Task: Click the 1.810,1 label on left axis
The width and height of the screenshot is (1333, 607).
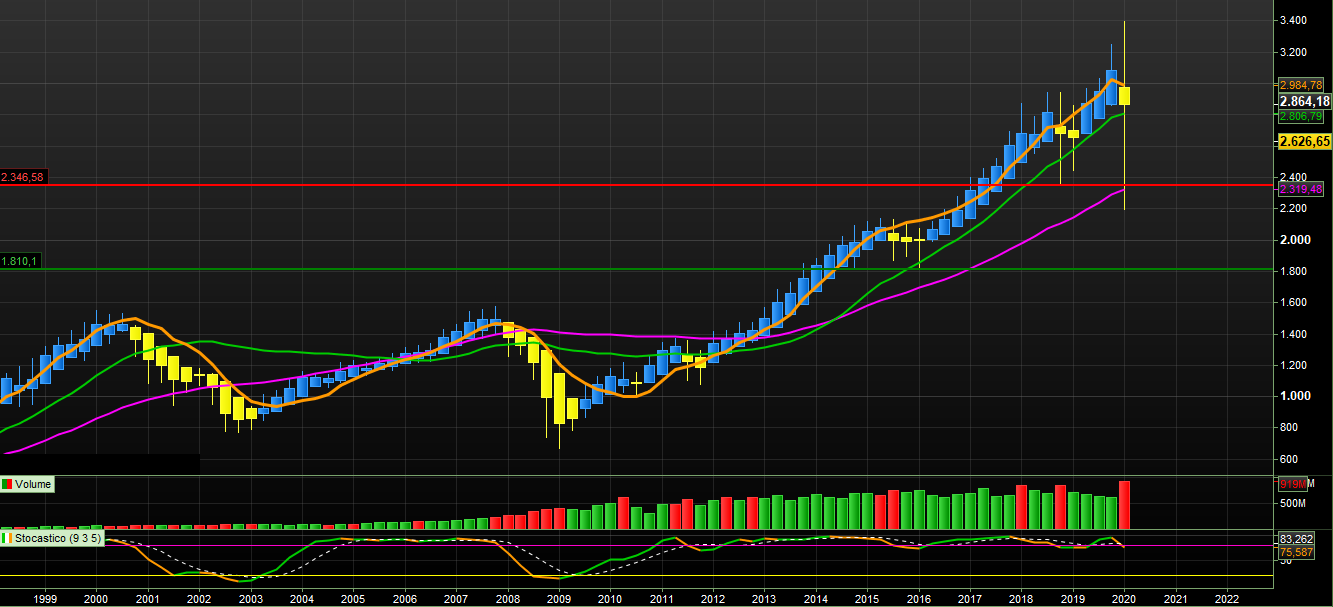Action: 20,261
